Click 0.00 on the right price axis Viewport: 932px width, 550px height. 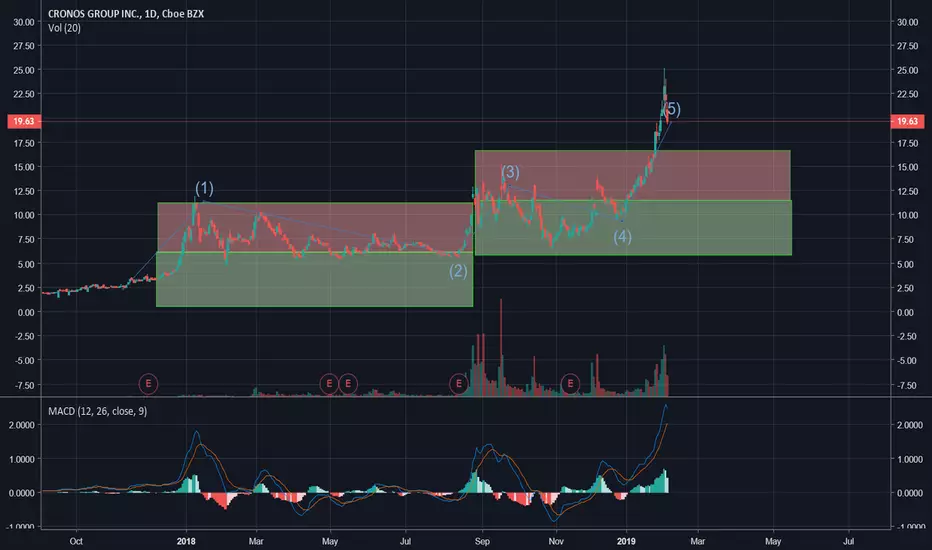point(905,312)
